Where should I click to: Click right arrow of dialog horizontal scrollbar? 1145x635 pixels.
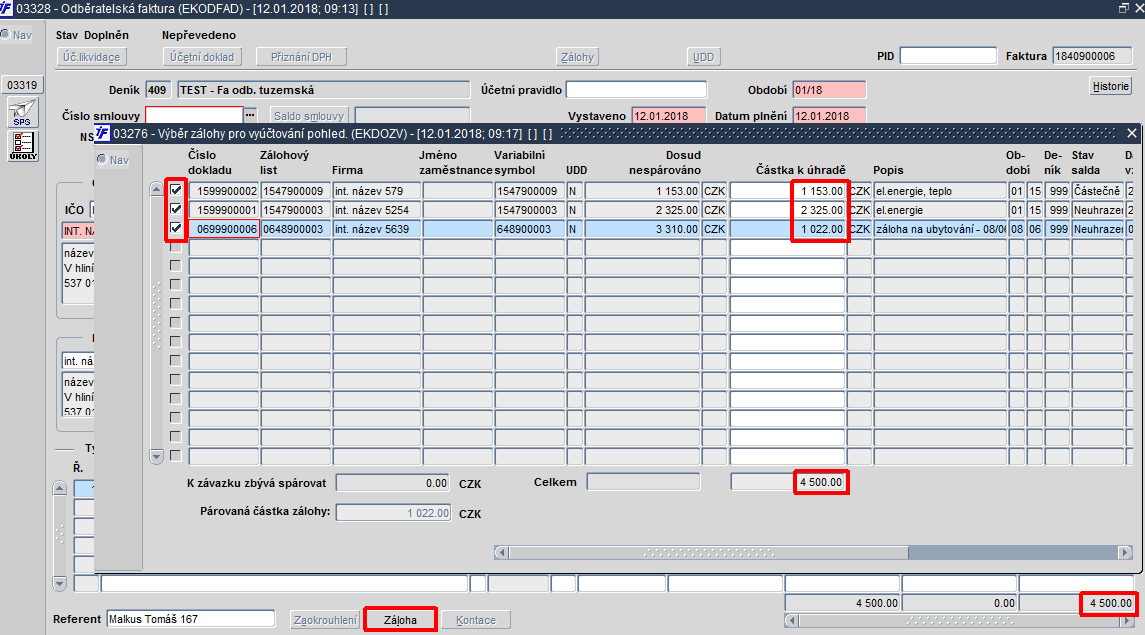1125,553
